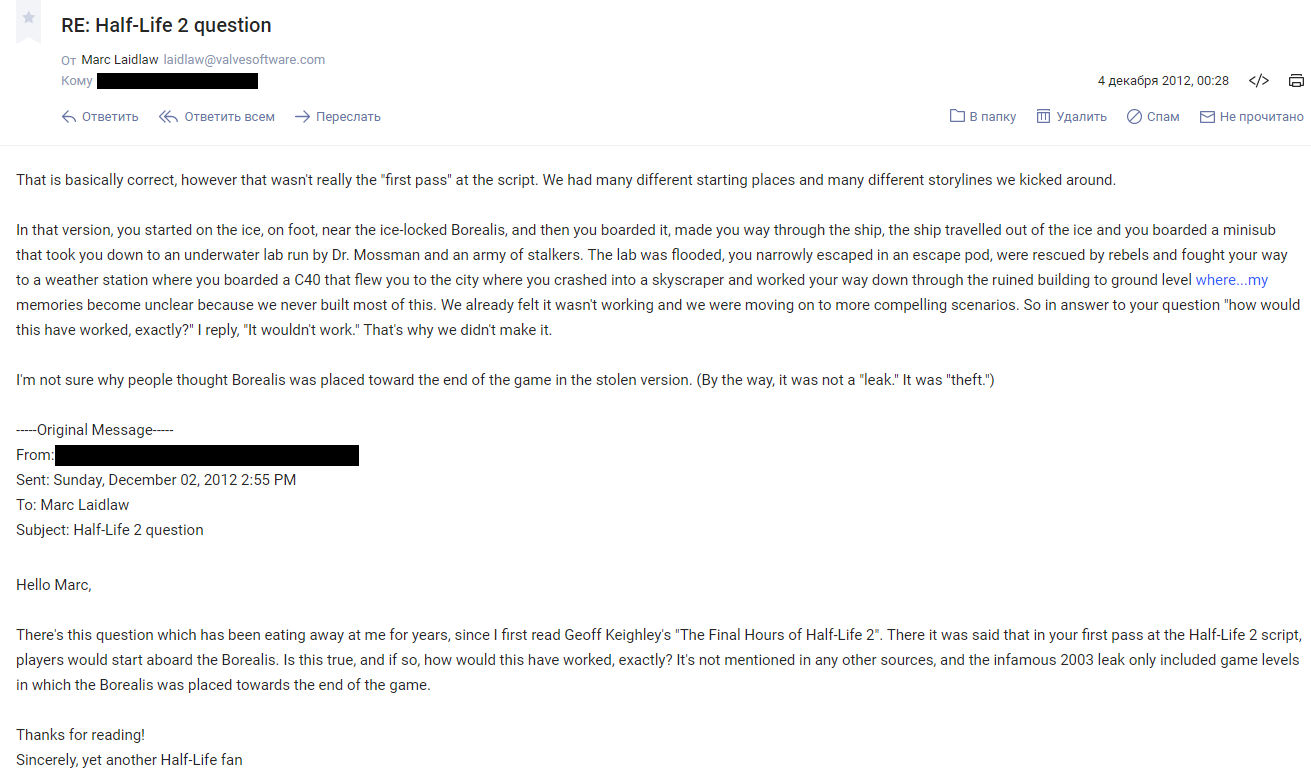The image size is (1311, 778).
Task: Click the folder icon for moving mail
Action: pos(957,117)
